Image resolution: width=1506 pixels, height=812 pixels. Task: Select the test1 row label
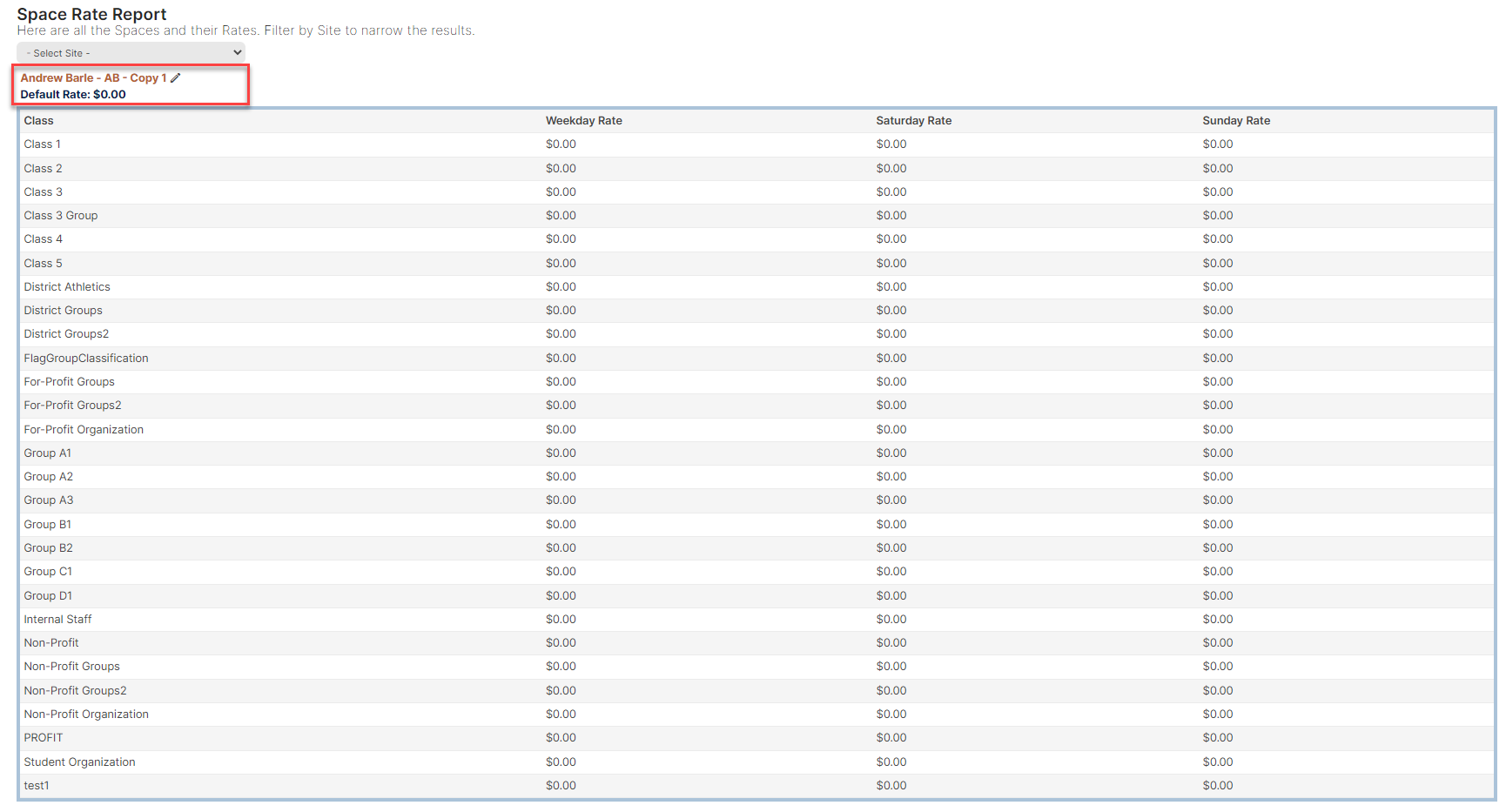[x=37, y=786]
